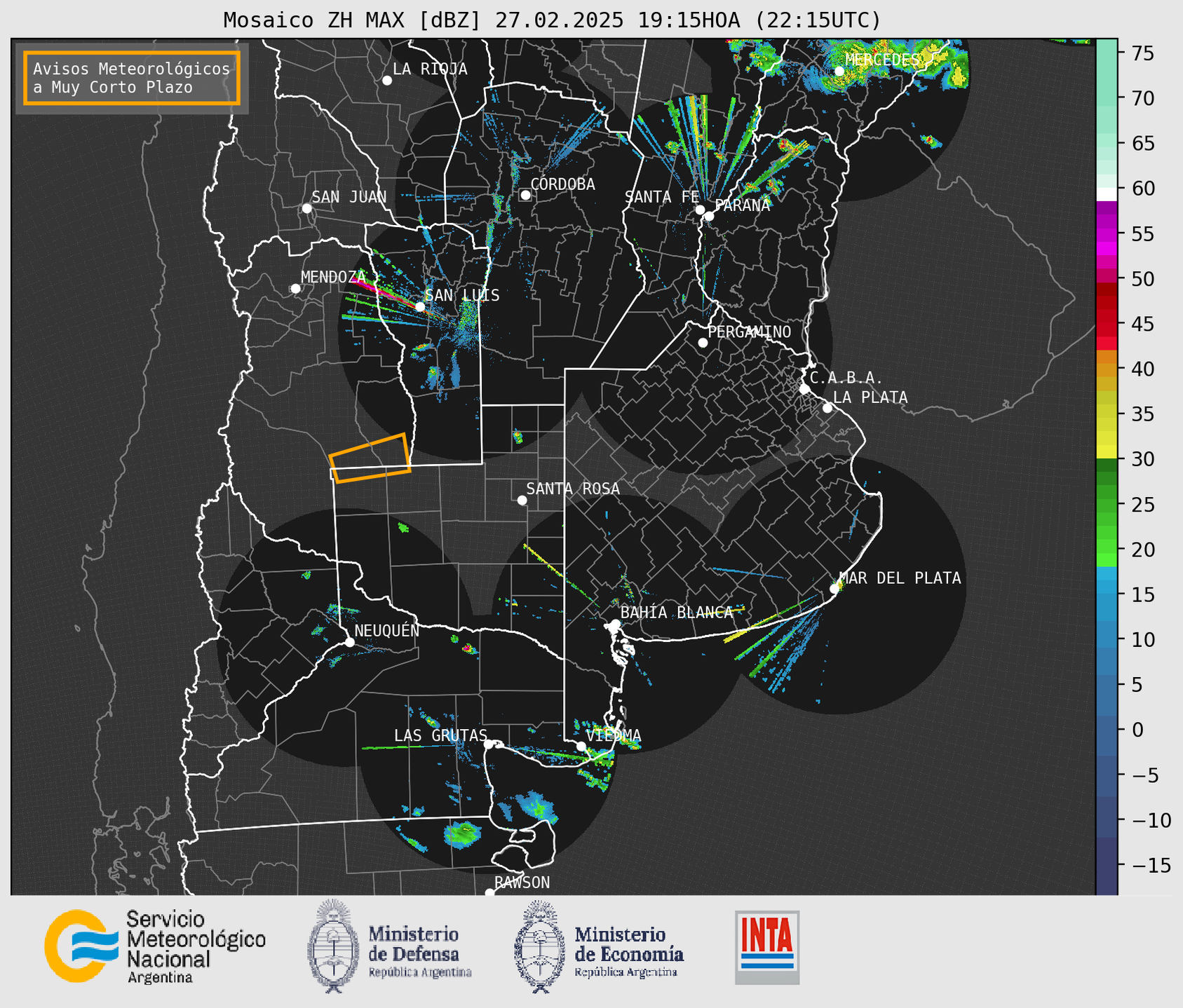This screenshot has height=1008, width=1183.
Task: Click the Neuquén city marker dot
Action: coord(350,642)
